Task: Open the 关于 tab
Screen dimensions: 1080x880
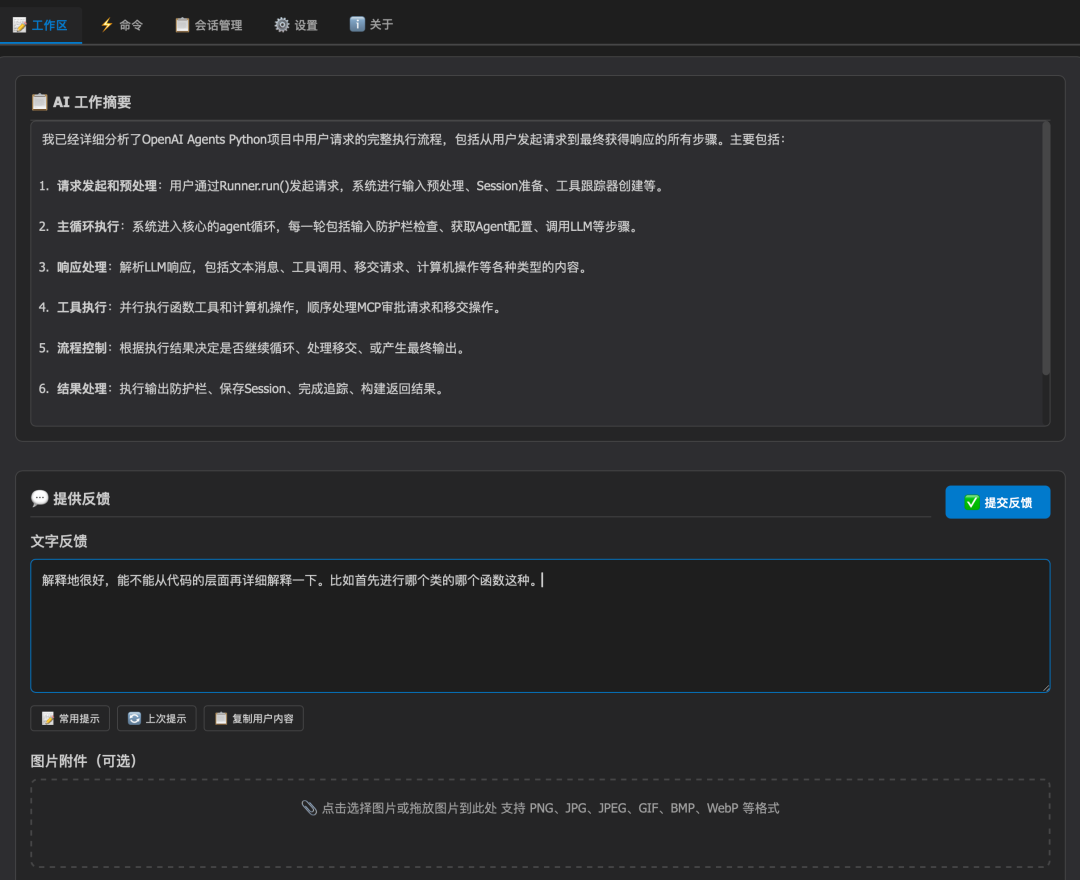Action: pyautogui.click(x=372, y=25)
